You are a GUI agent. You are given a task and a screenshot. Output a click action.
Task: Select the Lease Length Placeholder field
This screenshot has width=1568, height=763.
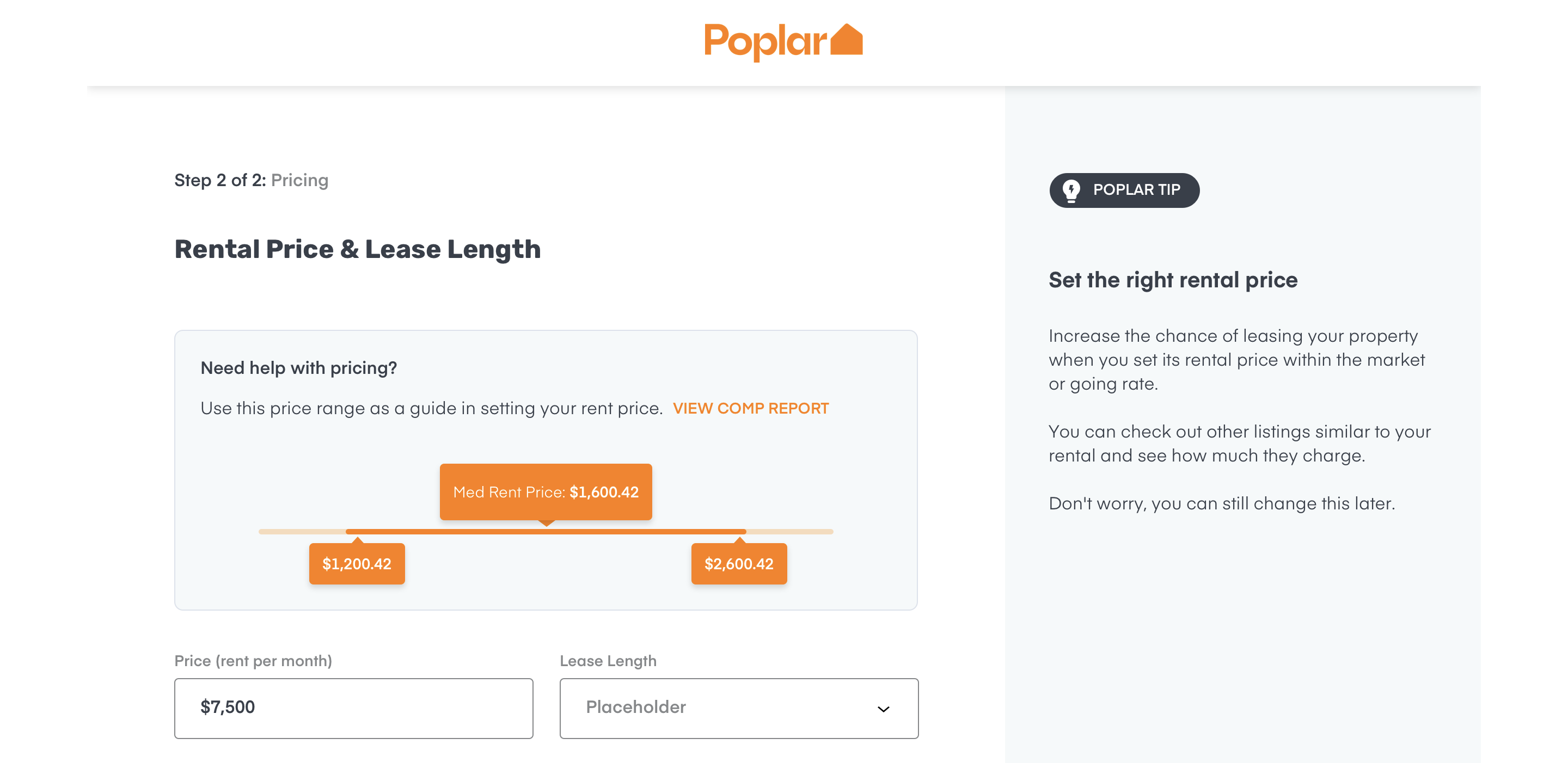pyautogui.click(x=739, y=708)
